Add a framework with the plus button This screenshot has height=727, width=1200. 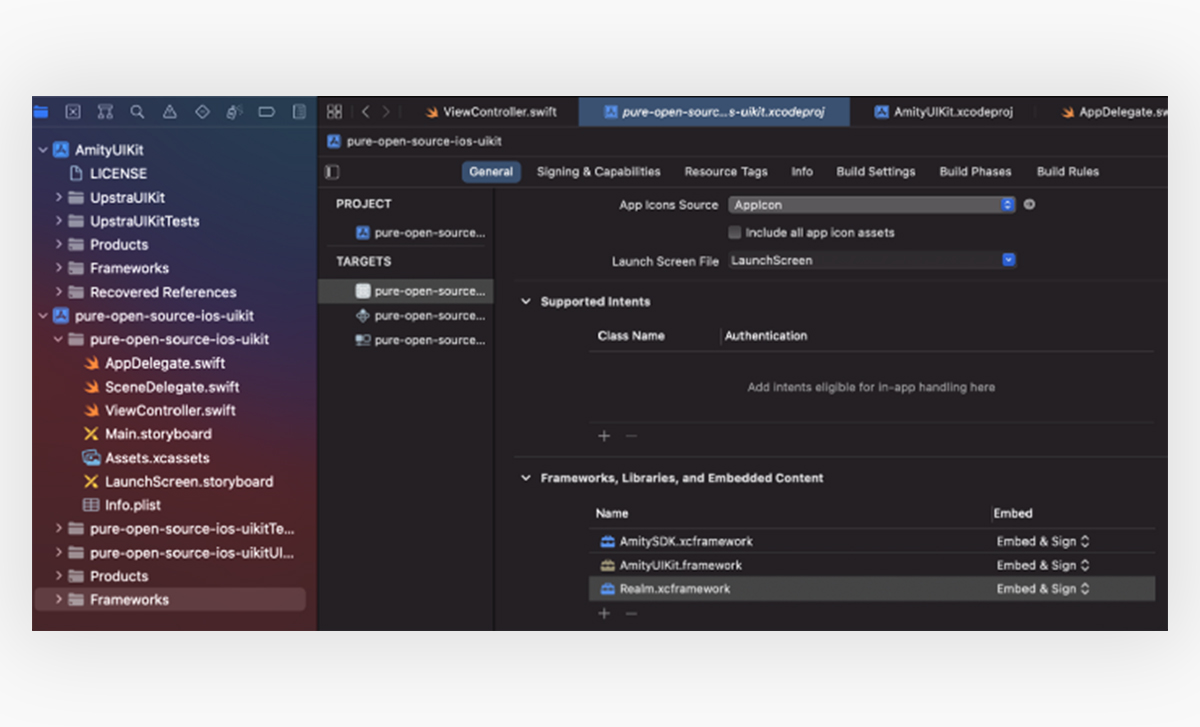pos(603,612)
